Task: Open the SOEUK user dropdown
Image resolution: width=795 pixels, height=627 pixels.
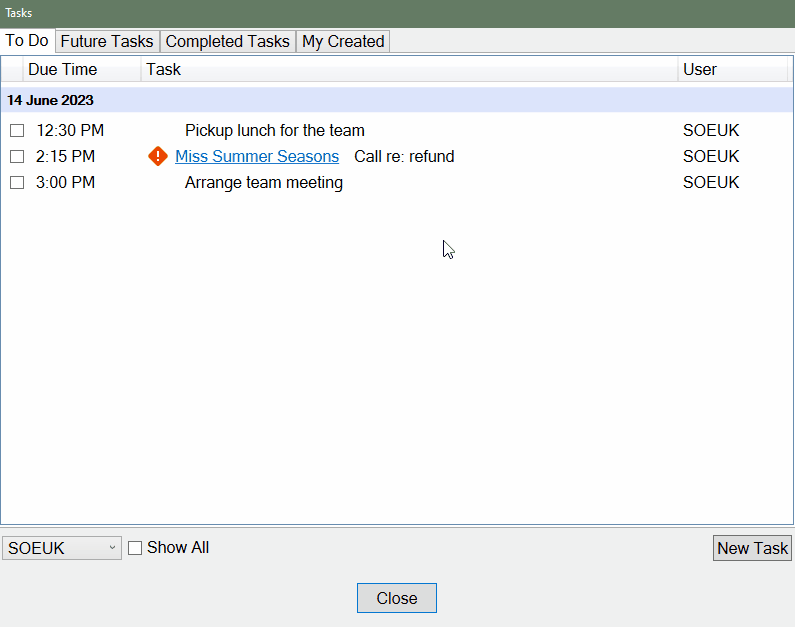Action: [x=62, y=548]
